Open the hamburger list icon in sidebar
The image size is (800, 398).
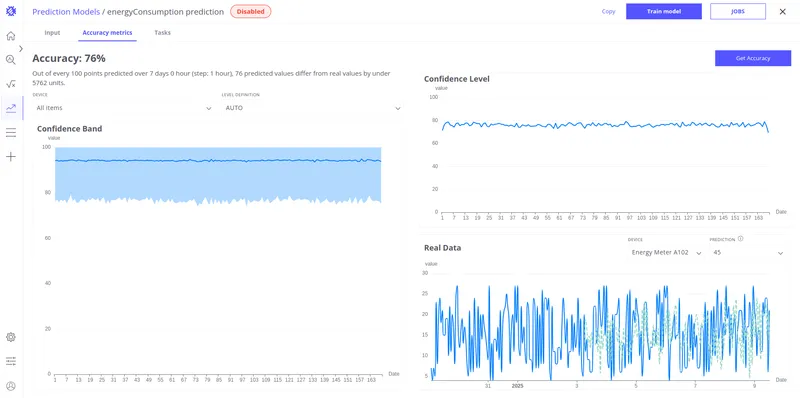11,133
